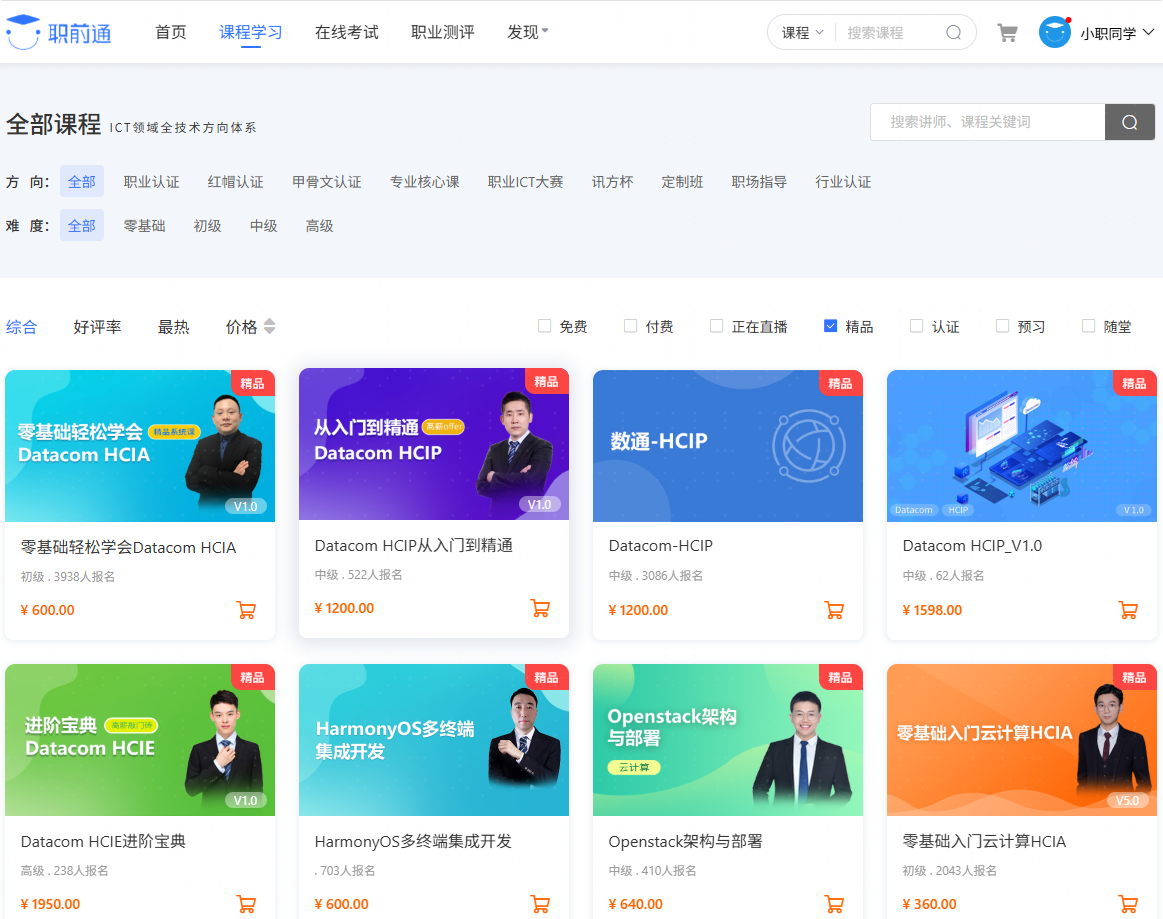Open the 课程 search type dropdown

coord(802,33)
